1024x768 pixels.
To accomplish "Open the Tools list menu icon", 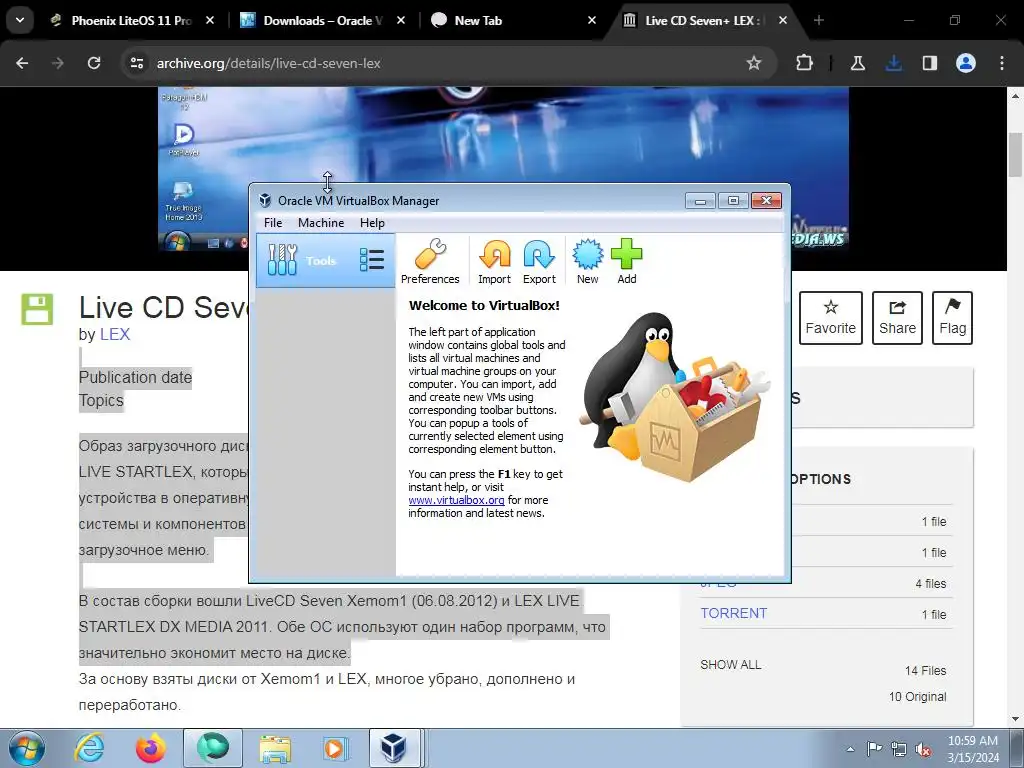I will pos(372,260).
